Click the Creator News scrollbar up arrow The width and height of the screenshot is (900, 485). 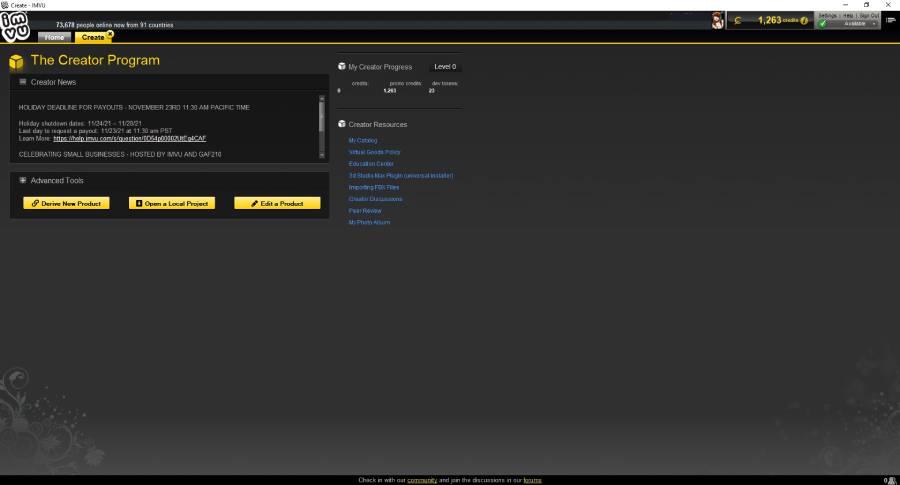point(321,99)
